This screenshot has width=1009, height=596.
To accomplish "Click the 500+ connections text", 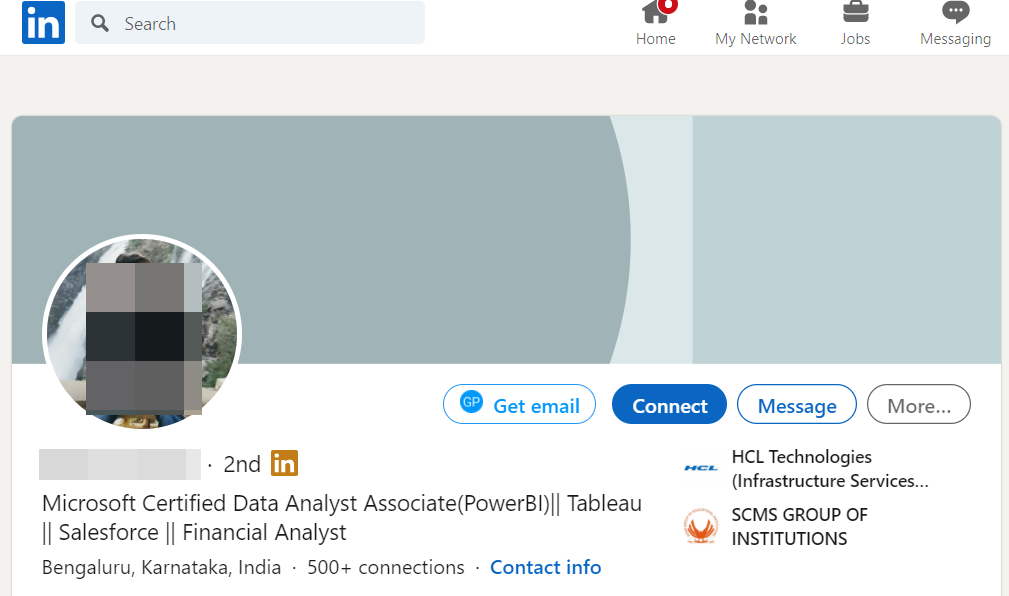I will (x=385, y=567).
